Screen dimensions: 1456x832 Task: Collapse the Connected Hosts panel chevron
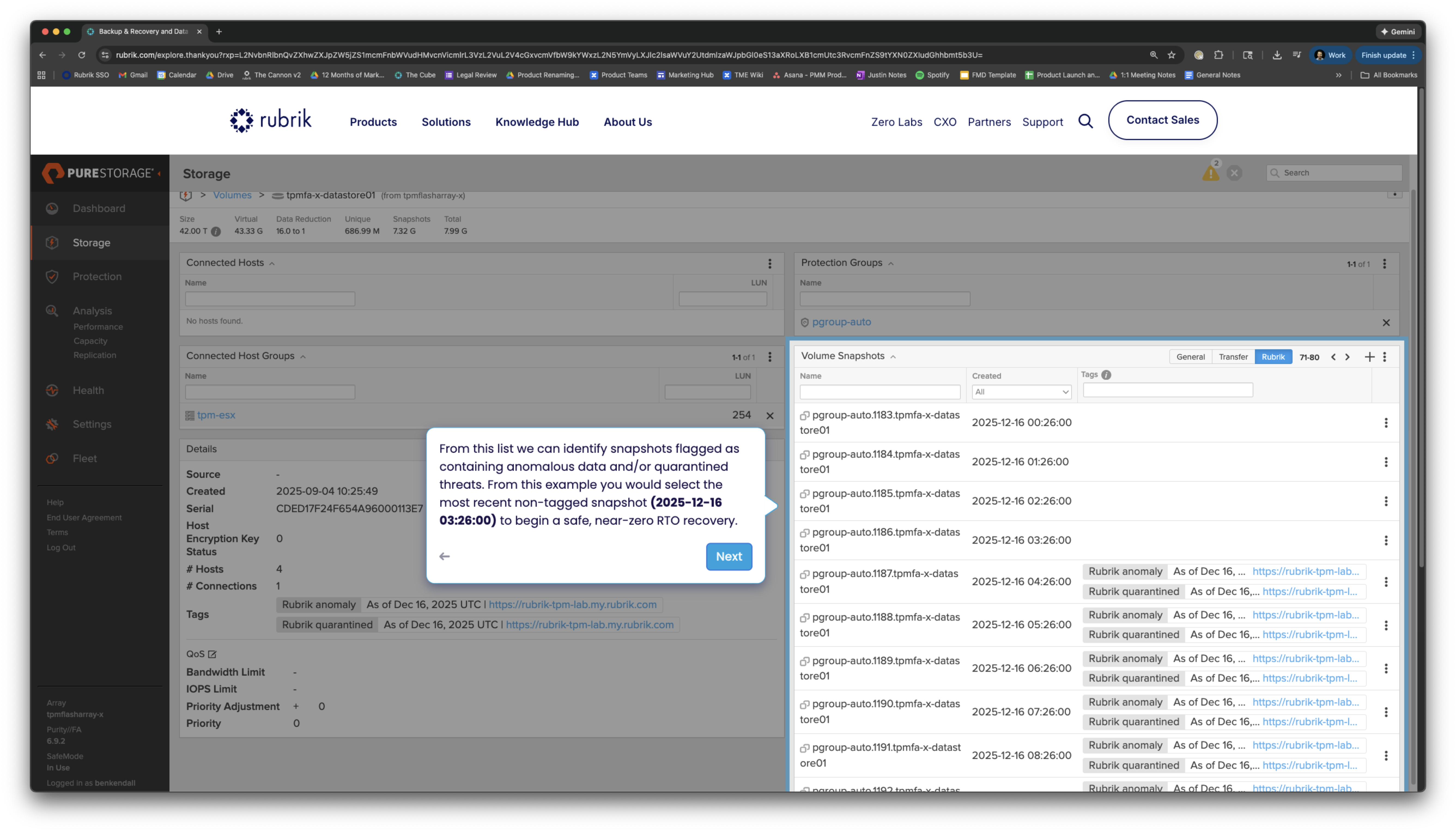point(272,263)
